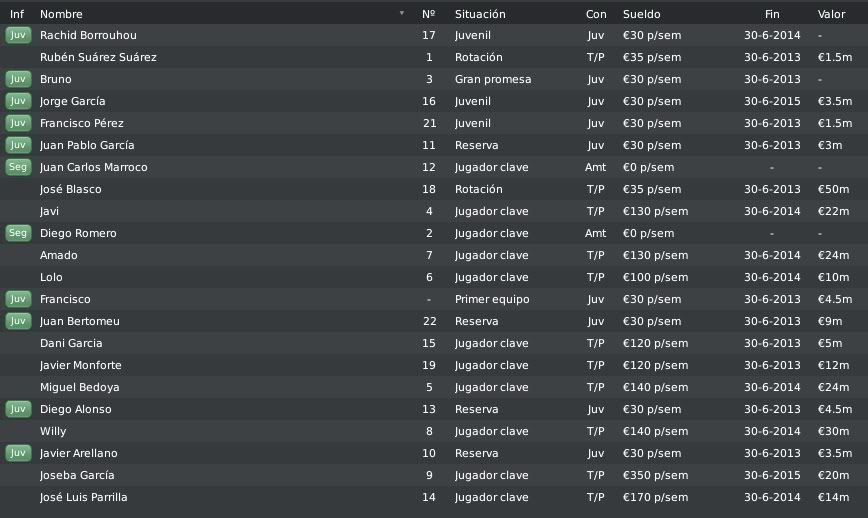Click the Seg badge beside Diego Romero
This screenshot has height=518, width=868.
point(18,233)
